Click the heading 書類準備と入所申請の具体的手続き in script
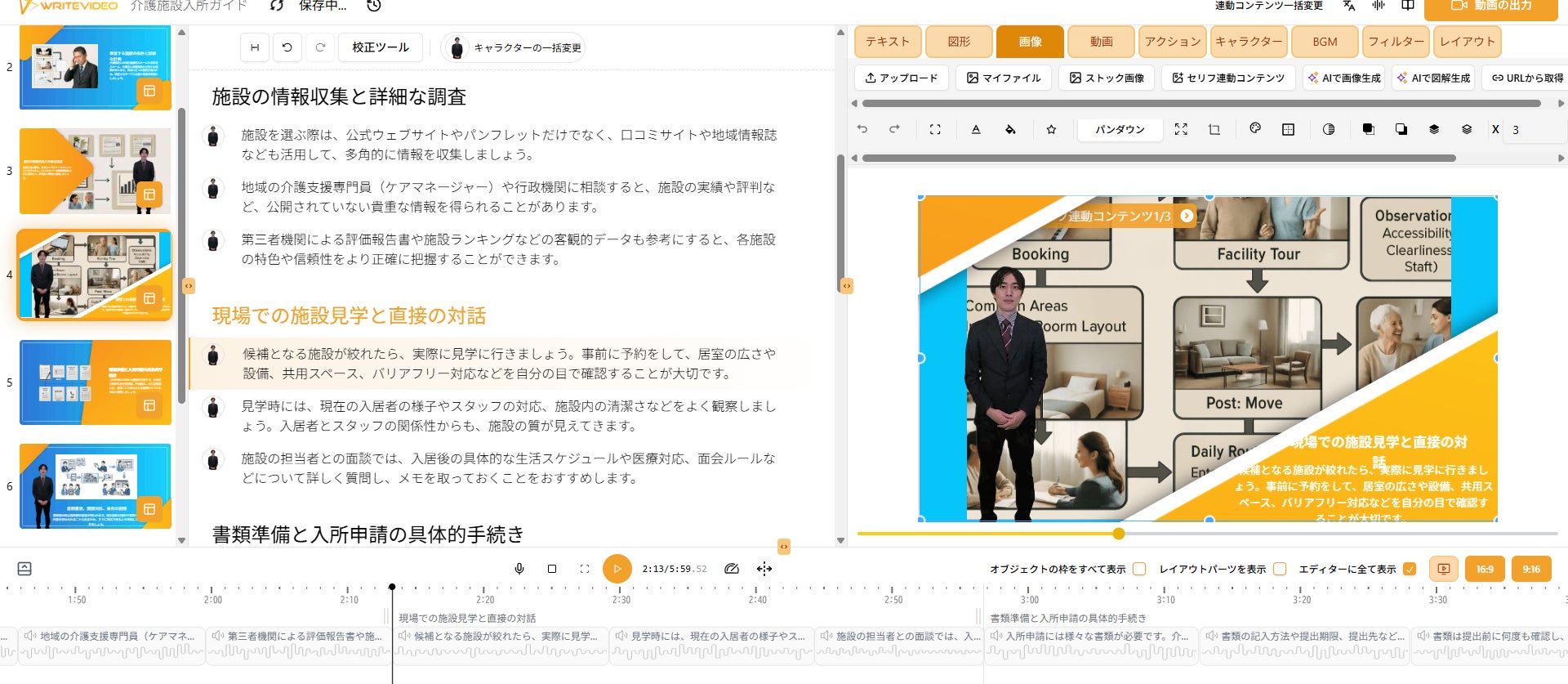The width and height of the screenshot is (1568, 684). 367,534
